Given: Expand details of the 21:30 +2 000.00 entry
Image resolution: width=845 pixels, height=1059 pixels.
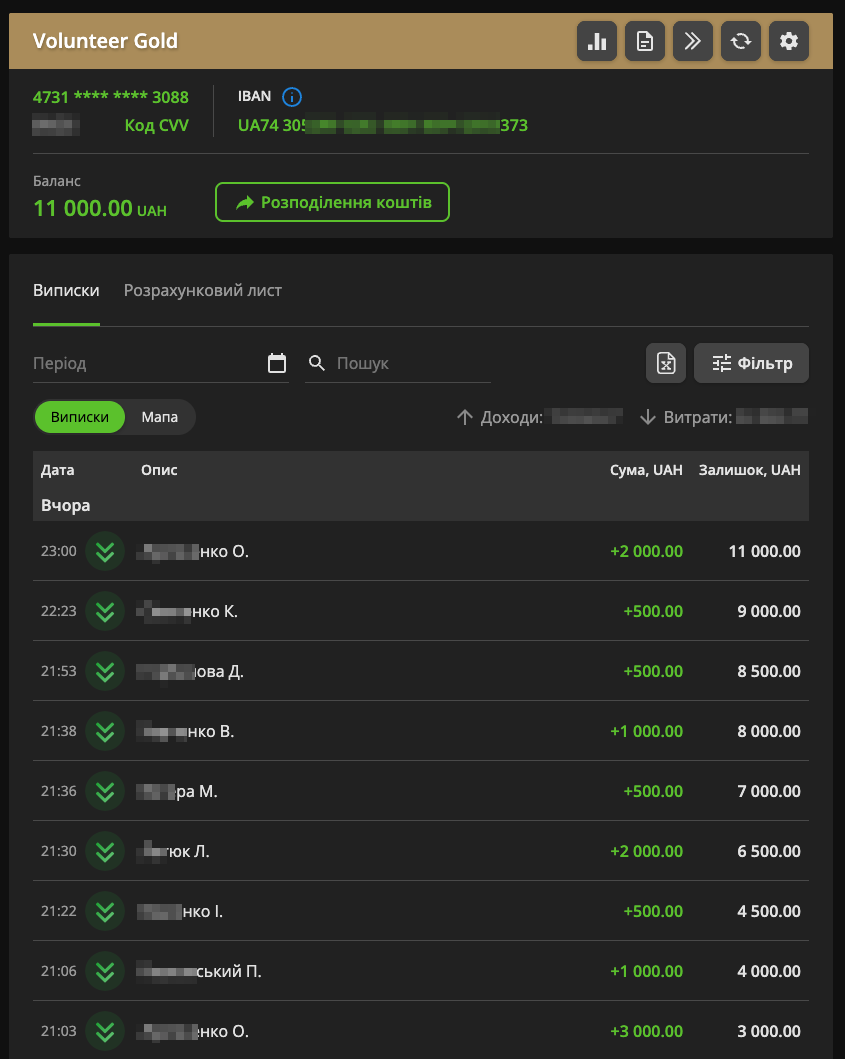Looking at the screenshot, I should pyautogui.click(x=105, y=851).
